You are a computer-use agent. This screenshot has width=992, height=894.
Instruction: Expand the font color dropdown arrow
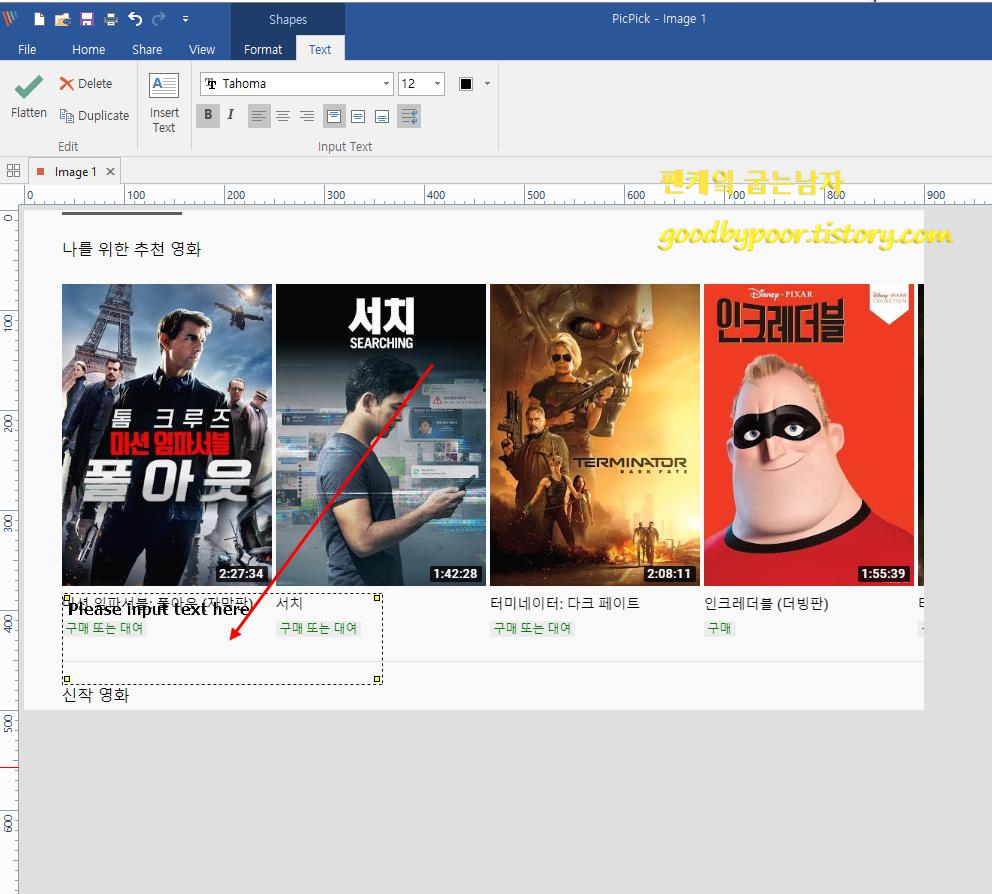[487, 84]
